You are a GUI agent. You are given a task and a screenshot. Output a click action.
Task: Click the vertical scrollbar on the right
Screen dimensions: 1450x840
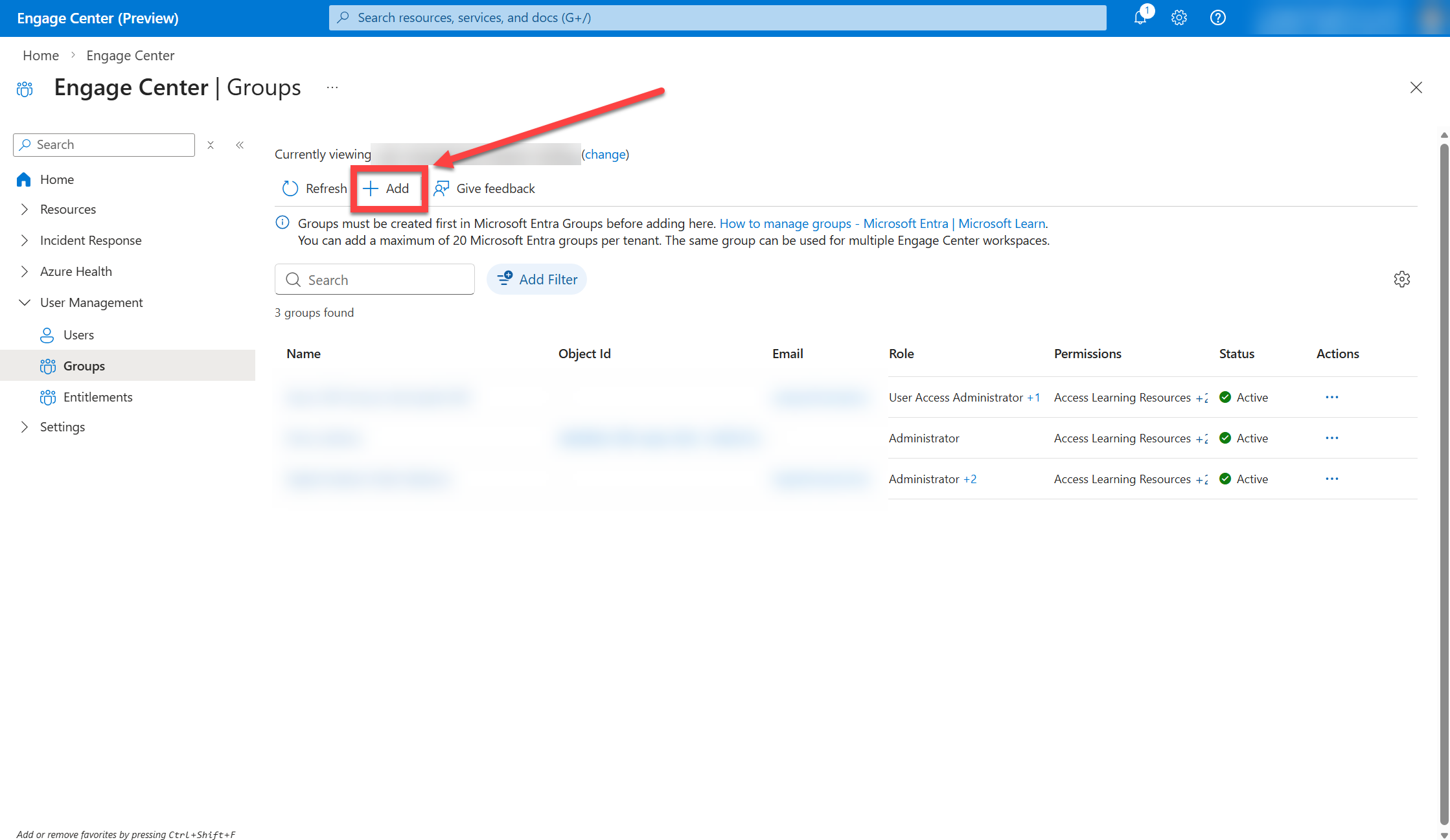tap(1444, 484)
